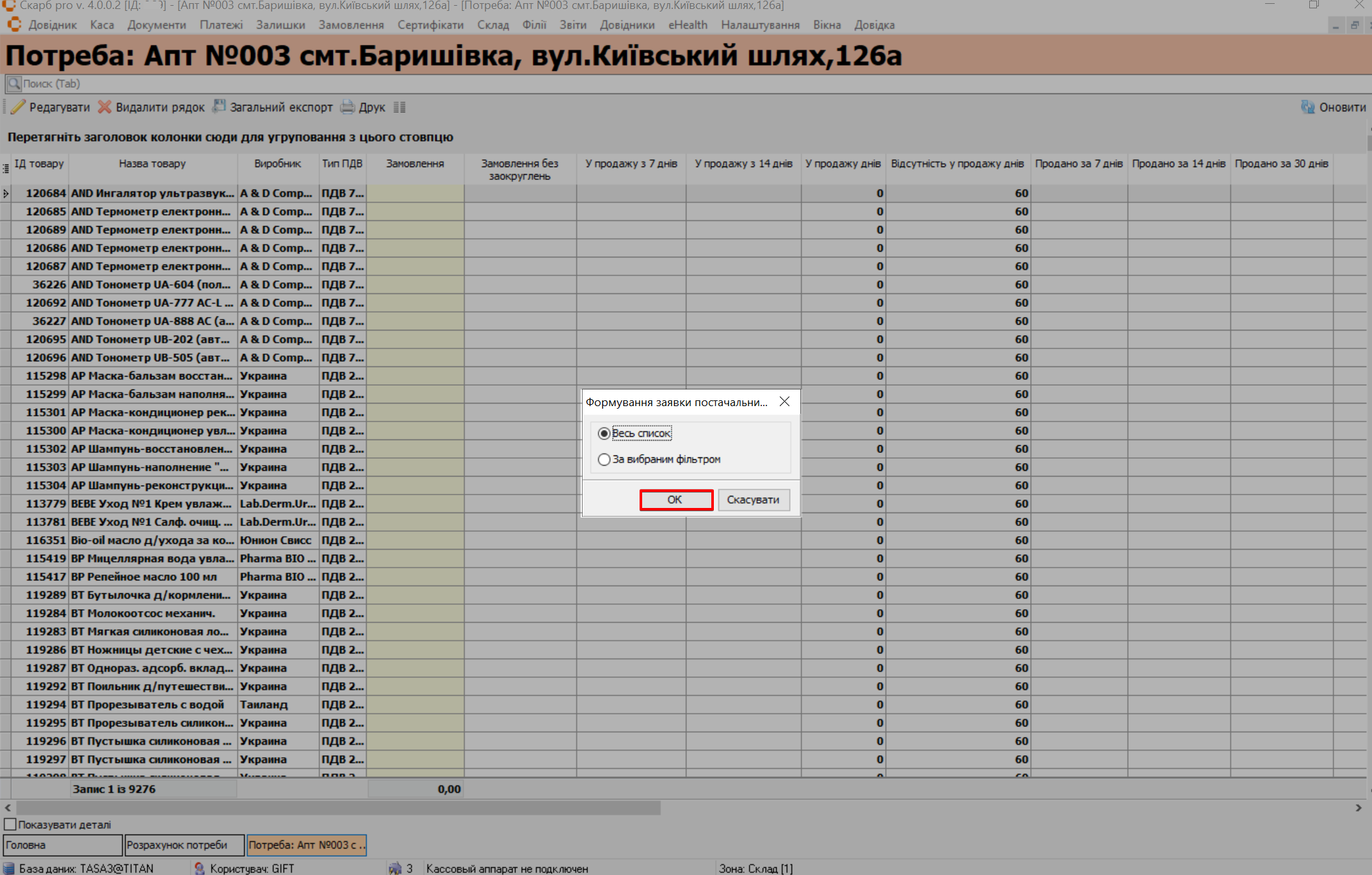The image size is (1372, 875).
Task: Open the Звіти menu
Action: click(572, 25)
